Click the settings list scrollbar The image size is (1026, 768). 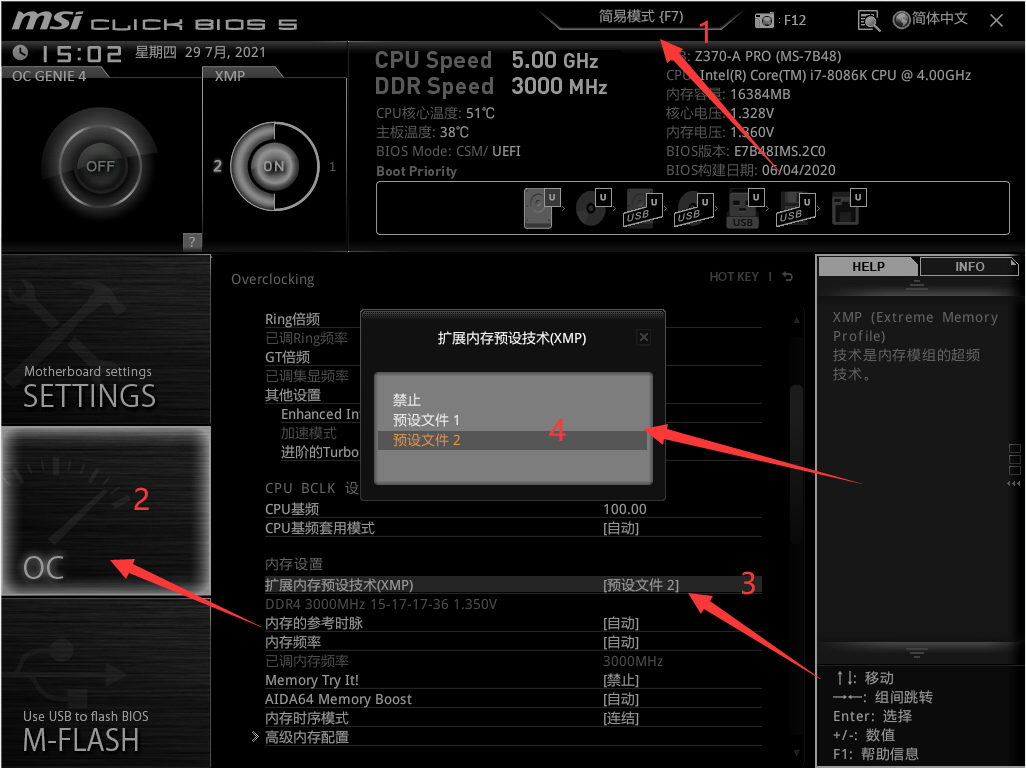(796, 464)
